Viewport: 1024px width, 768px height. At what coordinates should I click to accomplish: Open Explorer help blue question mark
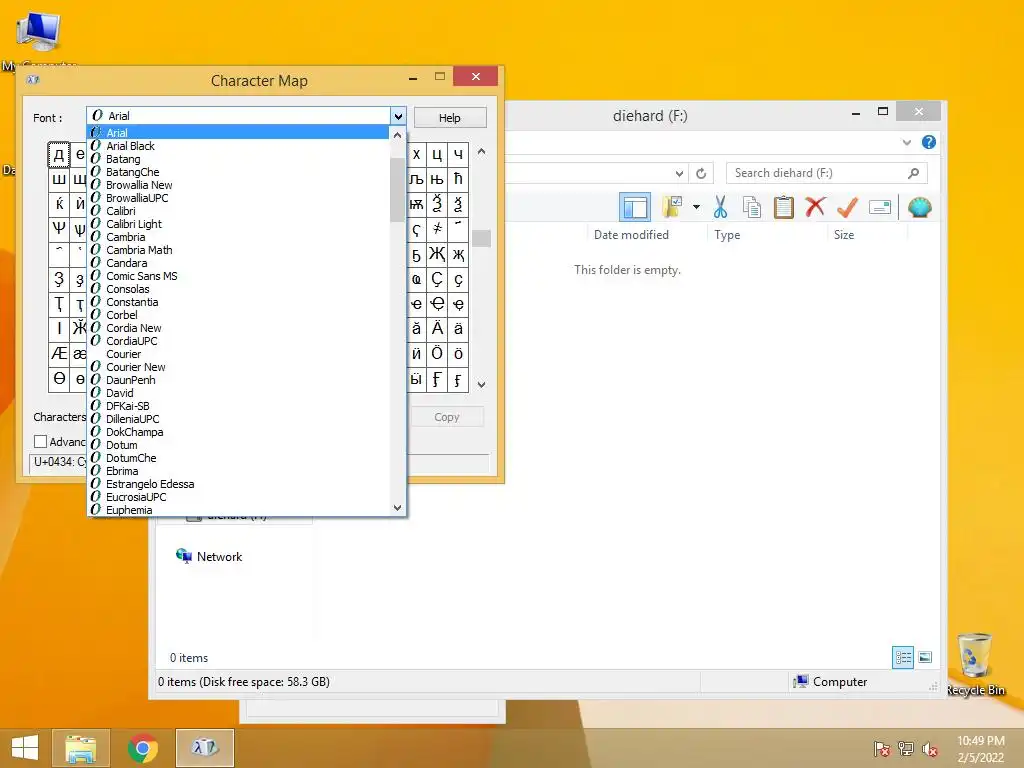coord(929,142)
